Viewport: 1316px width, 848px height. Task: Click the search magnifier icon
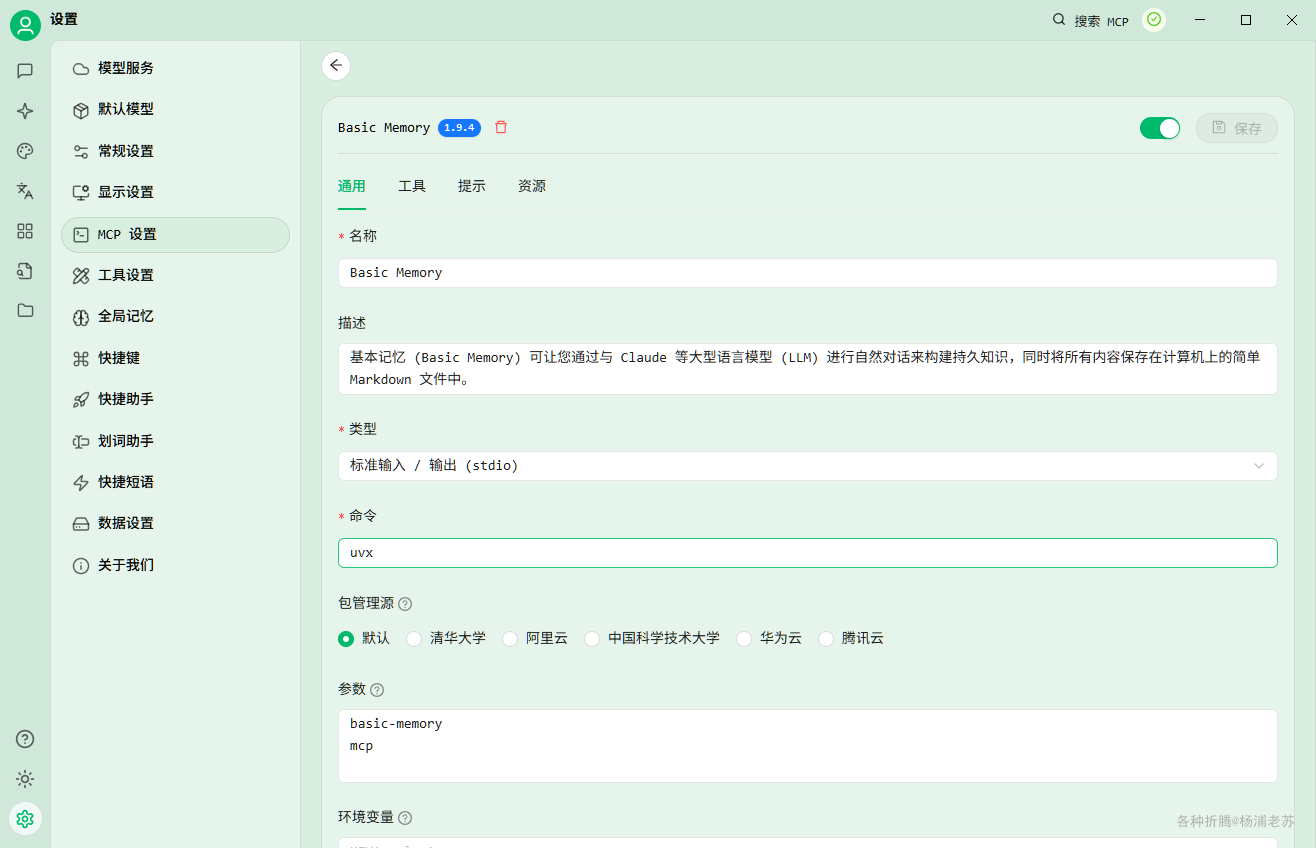[1059, 19]
